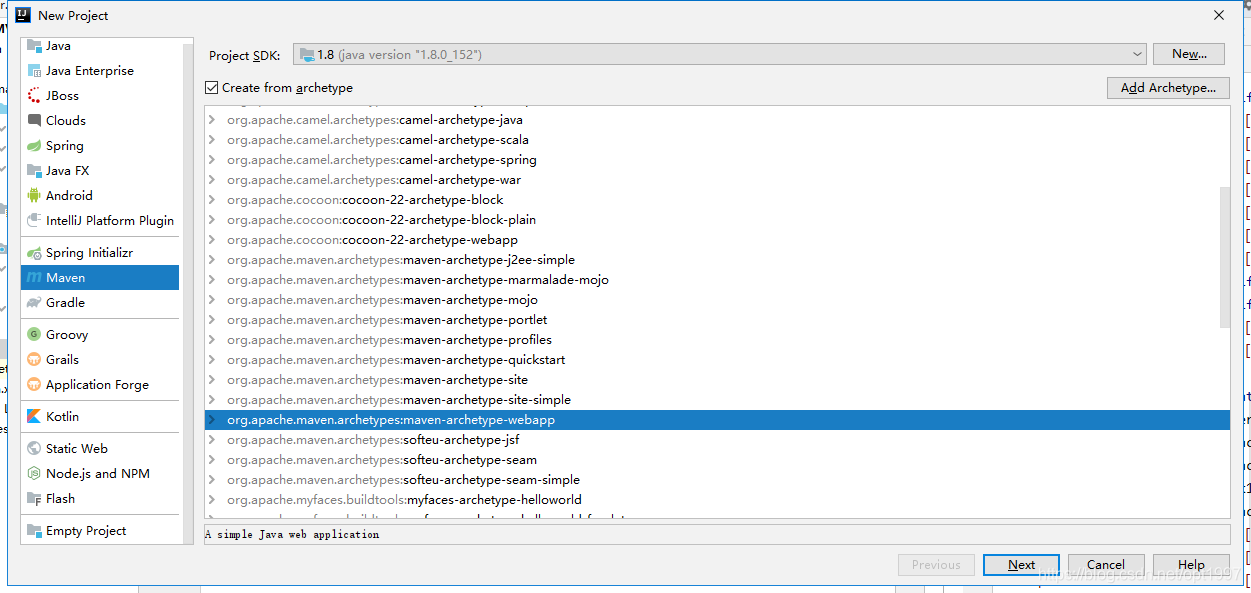The width and height of the screenshot is (1251, 593).
Task: Select Empty Project type label
Action: point(86,531)
